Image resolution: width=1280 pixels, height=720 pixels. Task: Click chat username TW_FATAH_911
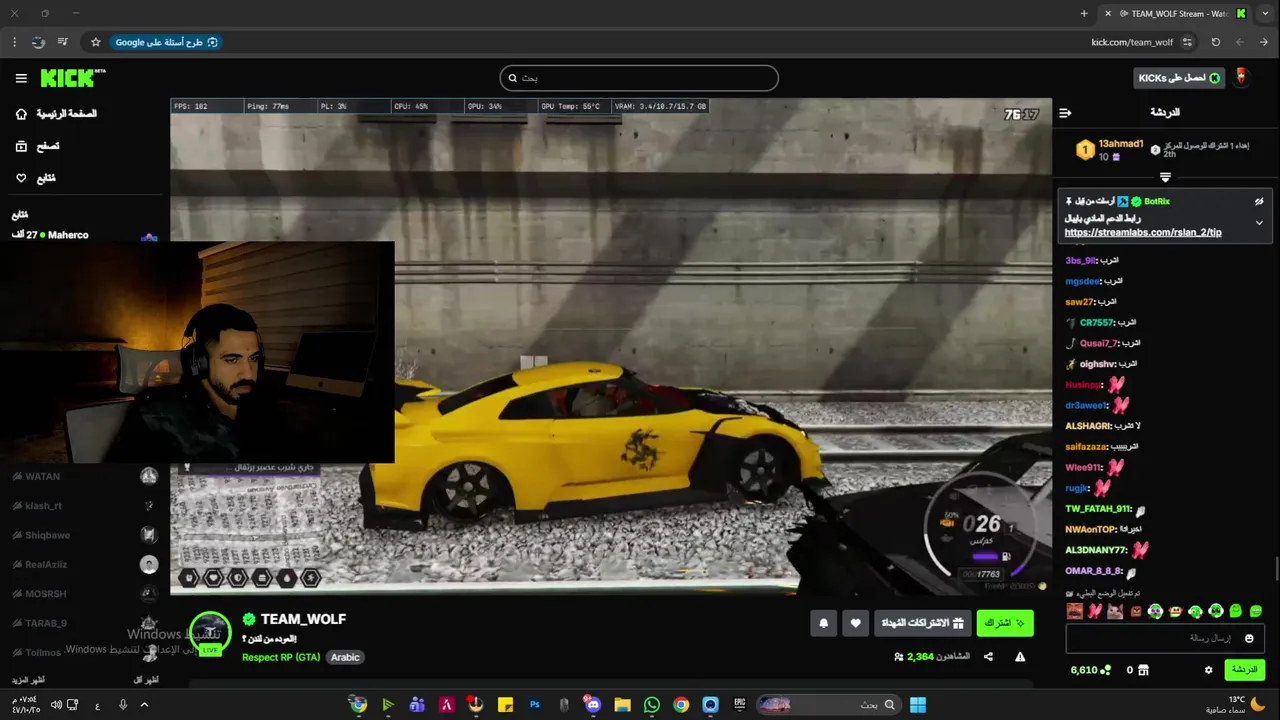pos(1098,509)
